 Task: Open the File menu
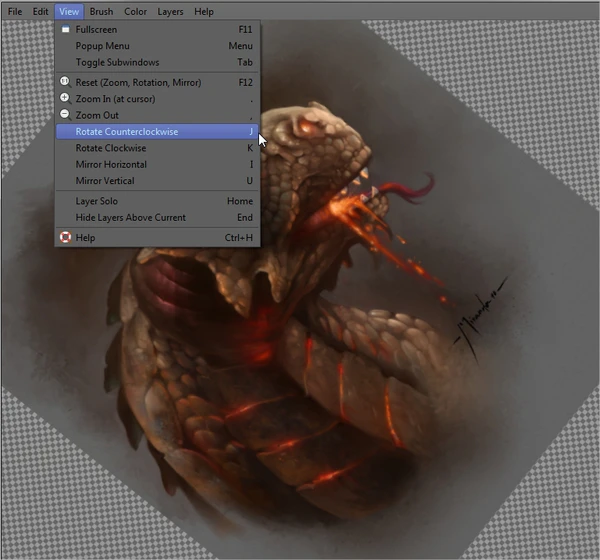coord(14,11)
